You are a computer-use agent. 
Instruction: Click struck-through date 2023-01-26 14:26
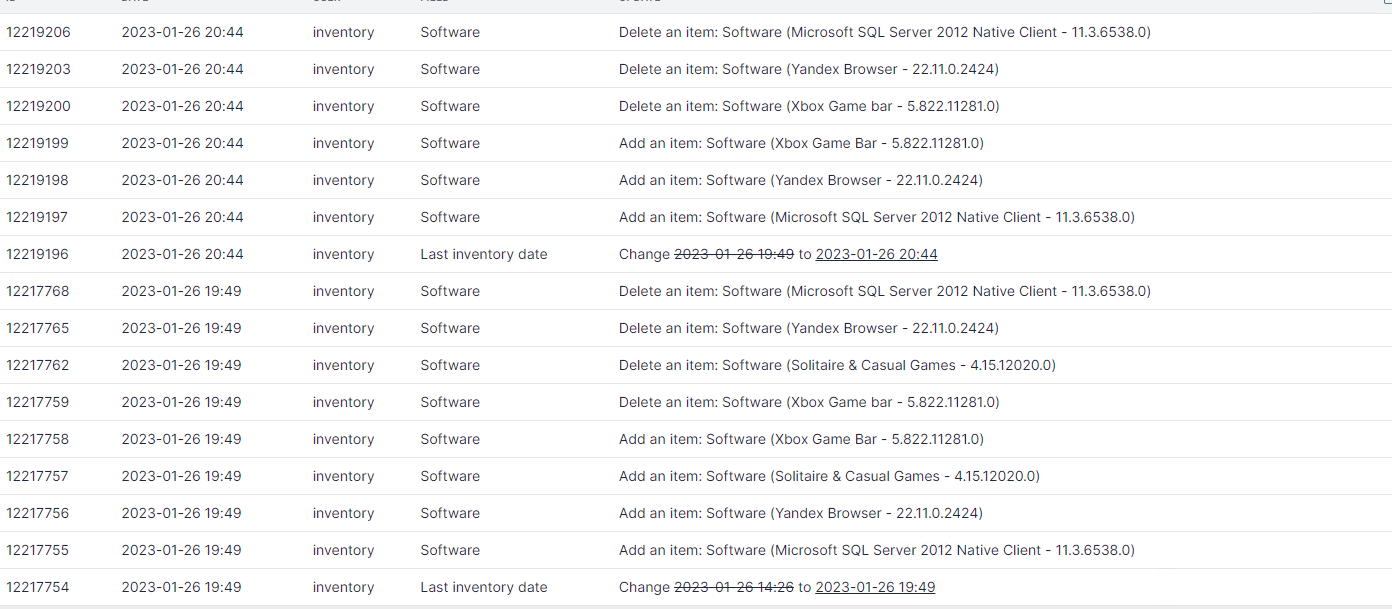734,587
